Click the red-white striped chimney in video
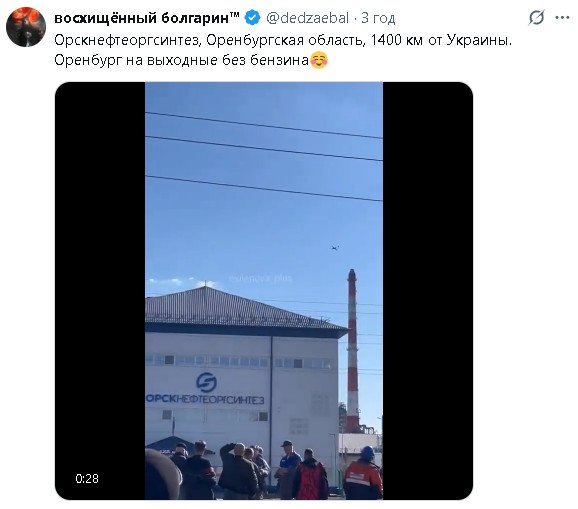This screenshot has width=578, height=509. point(352,350)
